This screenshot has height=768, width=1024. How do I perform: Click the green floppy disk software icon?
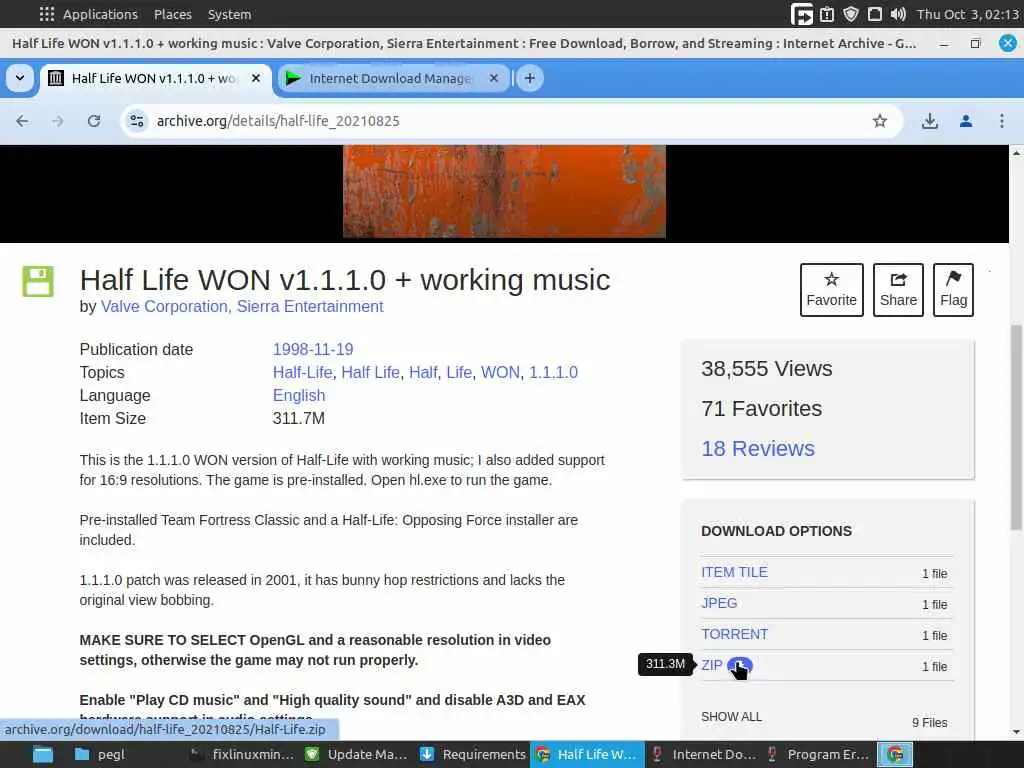point(38,281)
